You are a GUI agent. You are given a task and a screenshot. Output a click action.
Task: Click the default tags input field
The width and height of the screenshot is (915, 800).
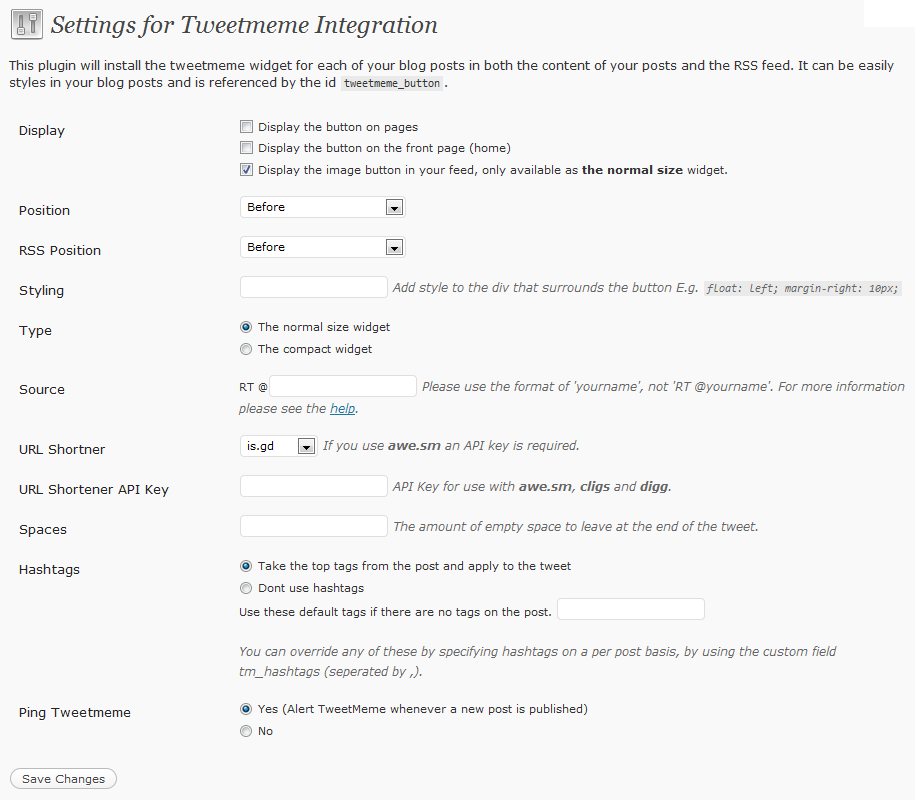[631, 609]
